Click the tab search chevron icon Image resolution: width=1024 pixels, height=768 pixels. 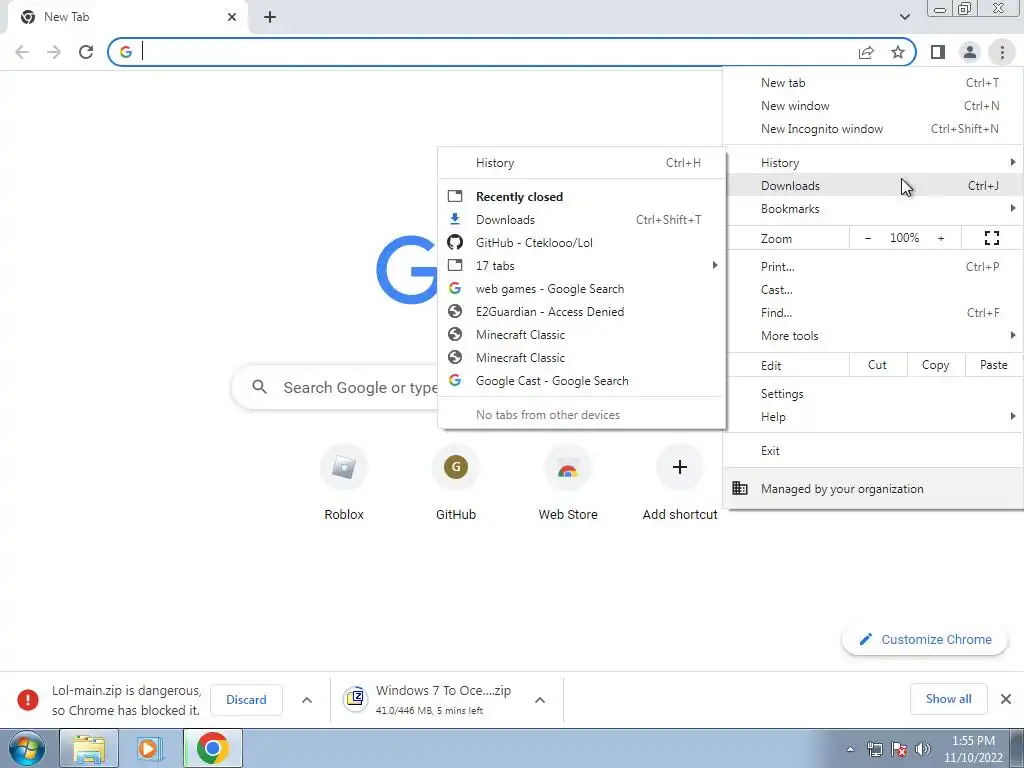tap(904, 17)
